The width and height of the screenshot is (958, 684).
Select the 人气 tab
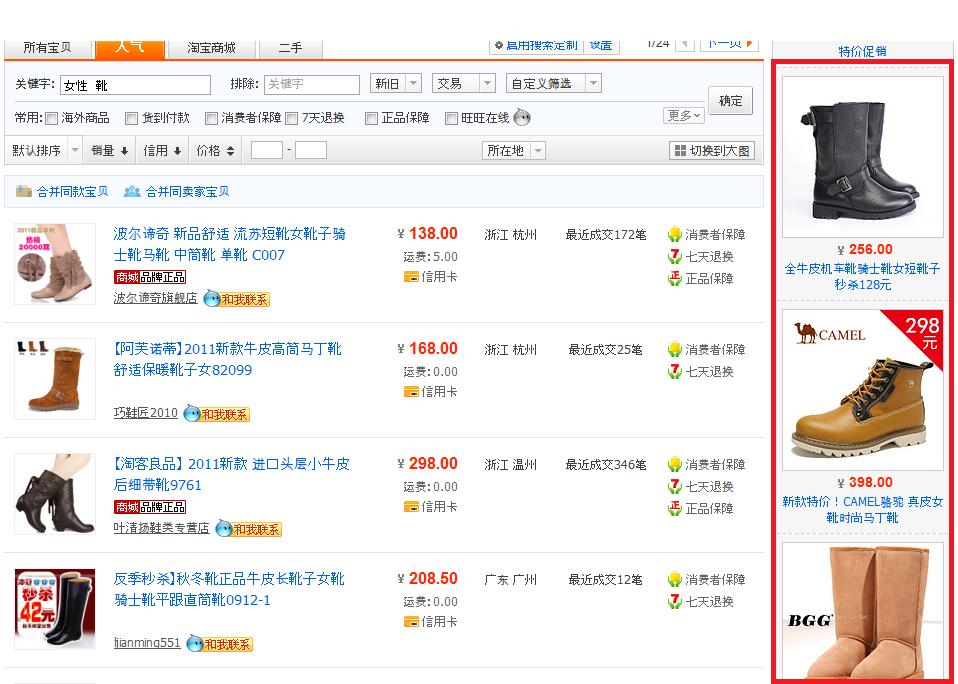(130, 48)
